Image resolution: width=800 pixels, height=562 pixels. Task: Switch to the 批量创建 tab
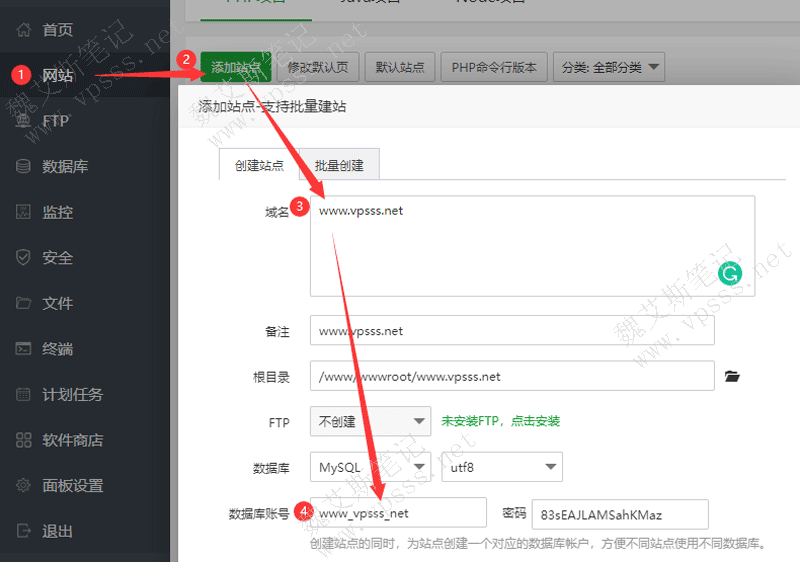click(339, 165)
